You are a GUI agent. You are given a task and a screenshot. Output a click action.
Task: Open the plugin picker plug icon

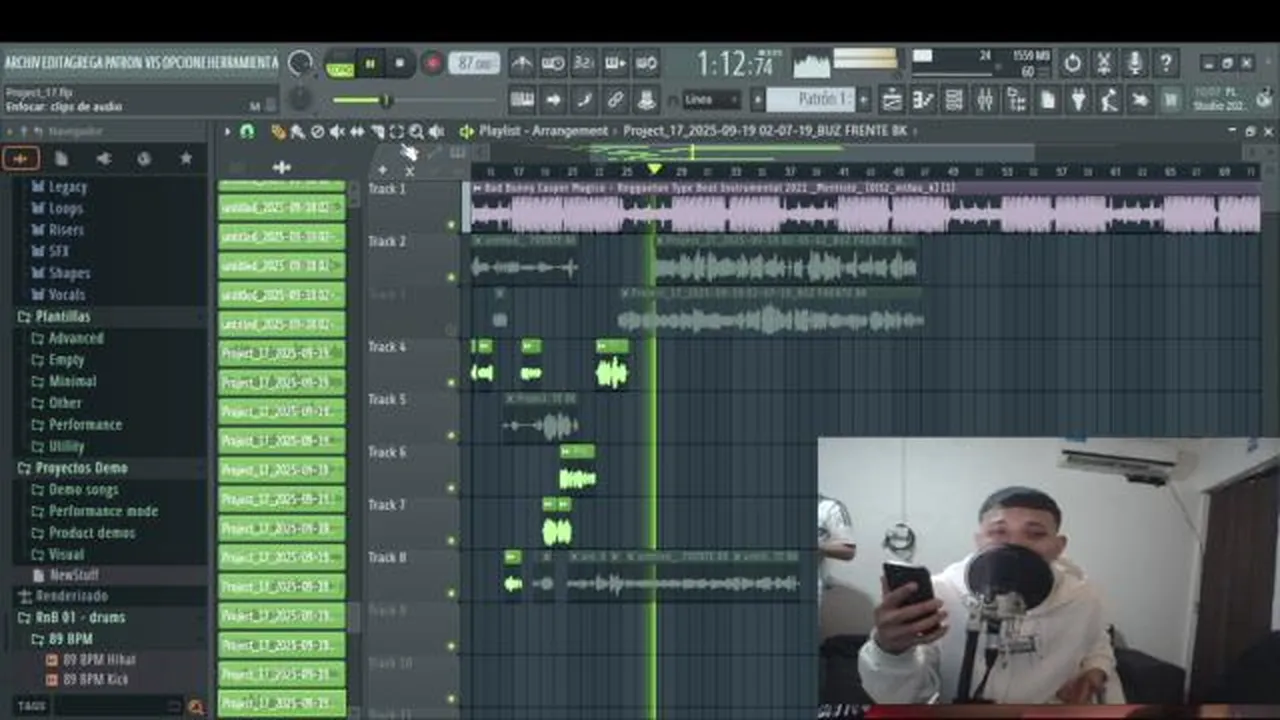coord(1078,99)
